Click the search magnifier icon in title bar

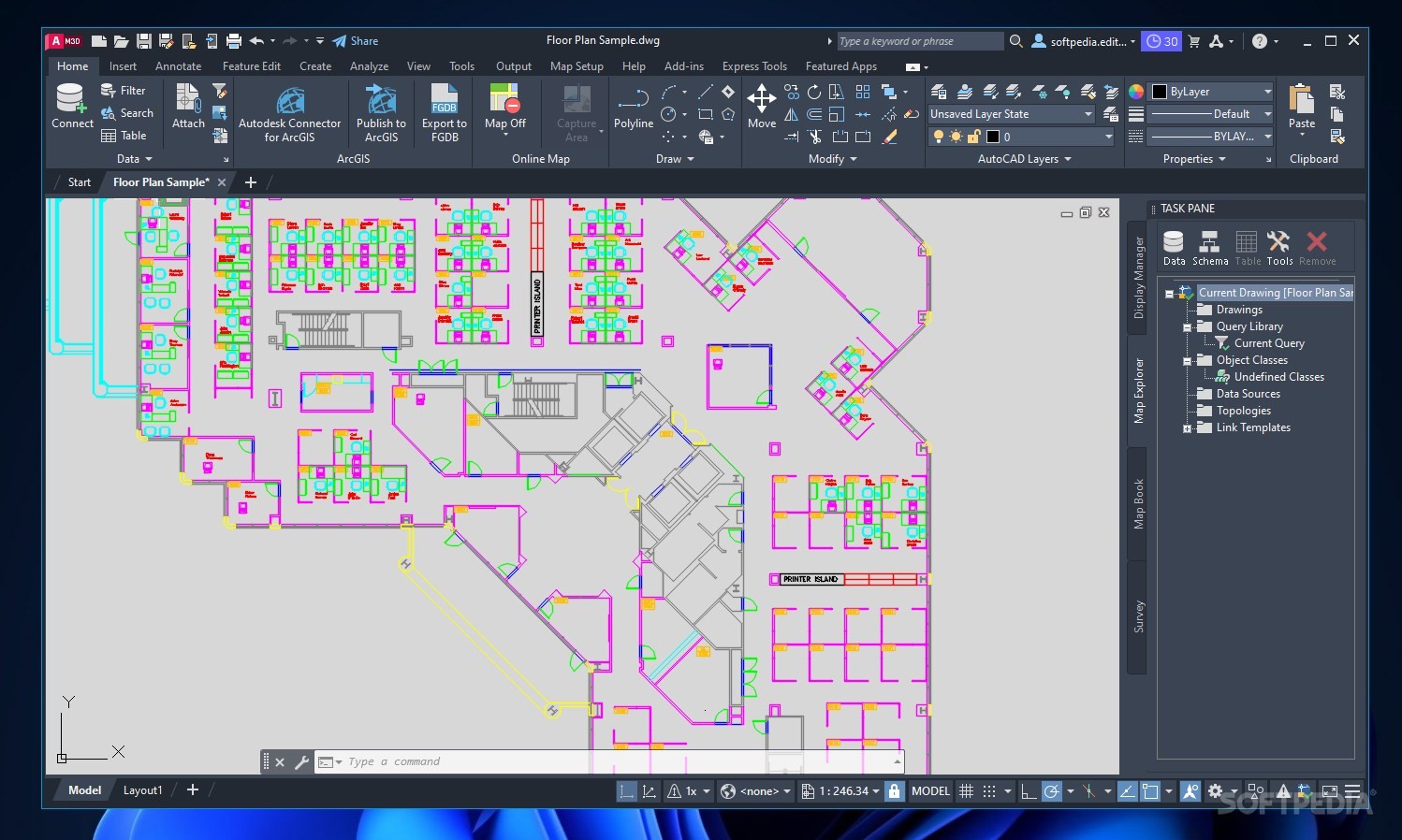1016,41
